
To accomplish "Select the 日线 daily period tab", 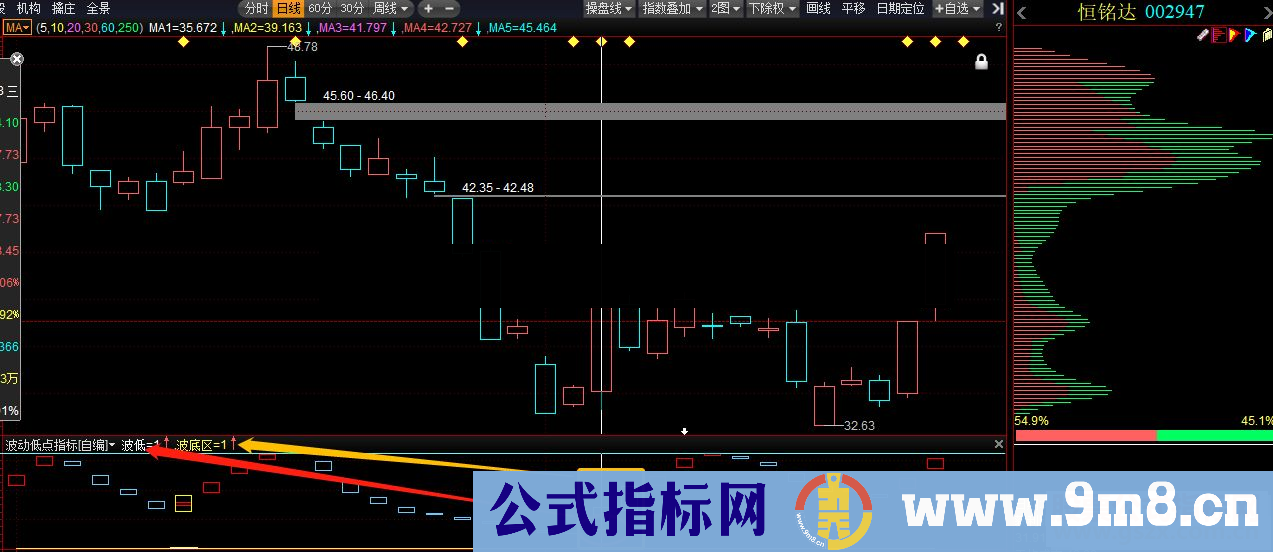I will [288, 8].
